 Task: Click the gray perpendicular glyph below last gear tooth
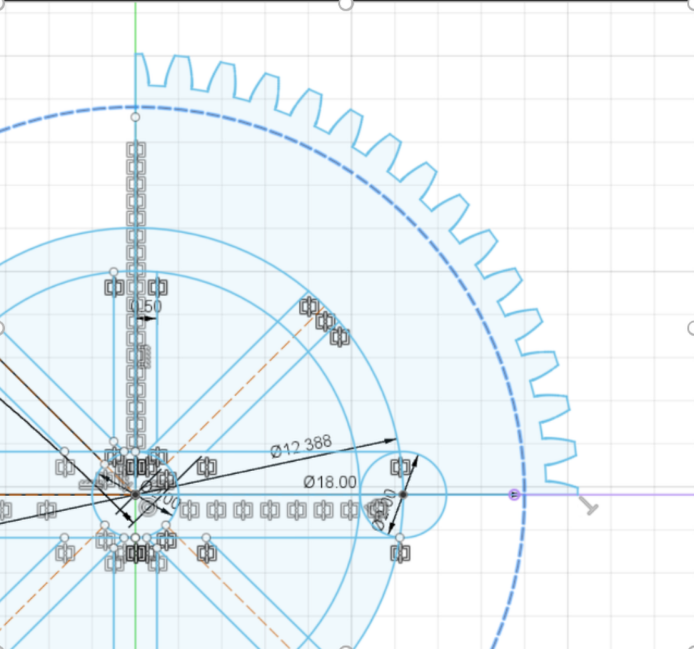click(589, 506)
